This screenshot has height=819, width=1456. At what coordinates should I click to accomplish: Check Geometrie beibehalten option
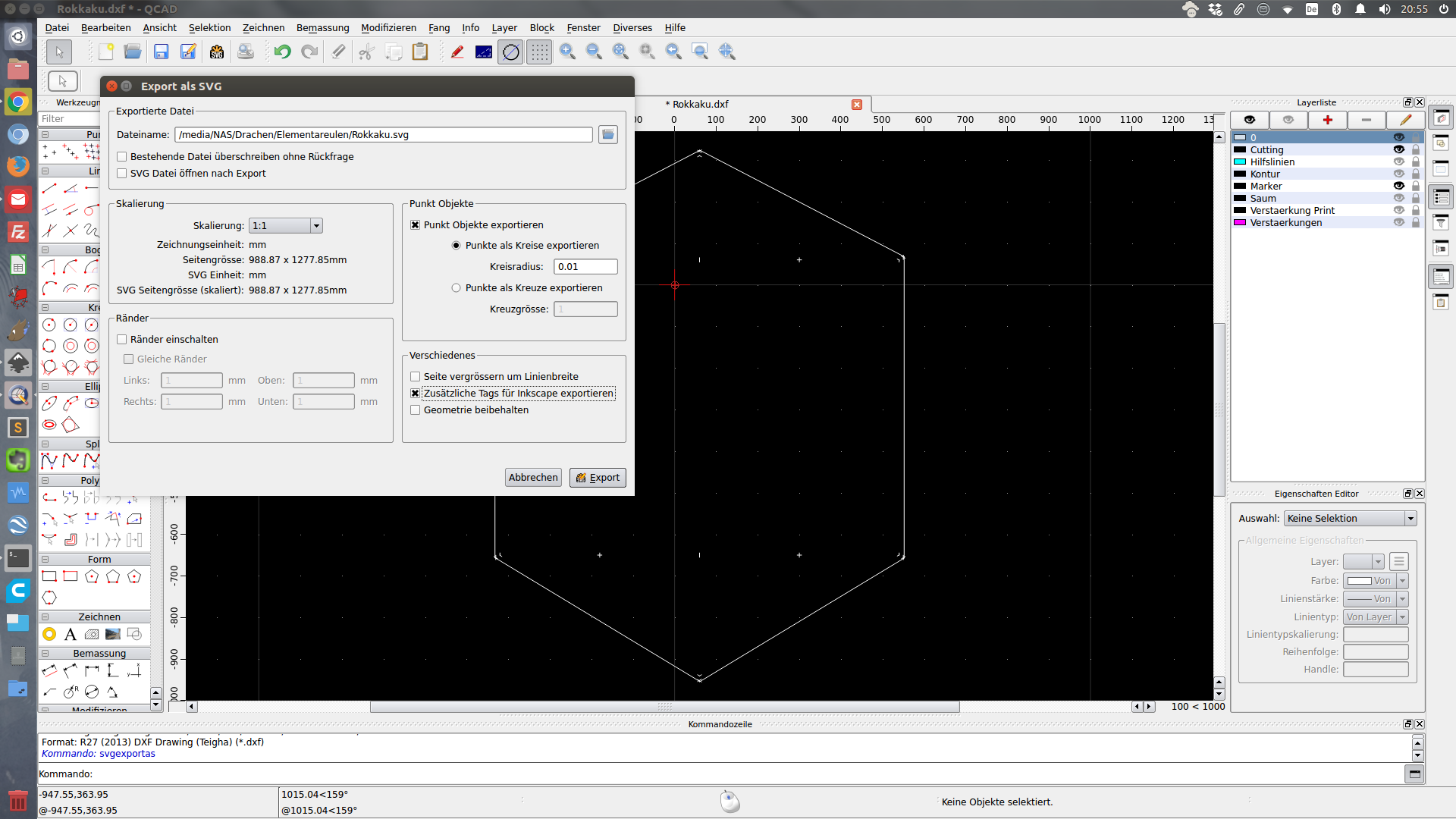pyautogui.click(x=416, y=410)
